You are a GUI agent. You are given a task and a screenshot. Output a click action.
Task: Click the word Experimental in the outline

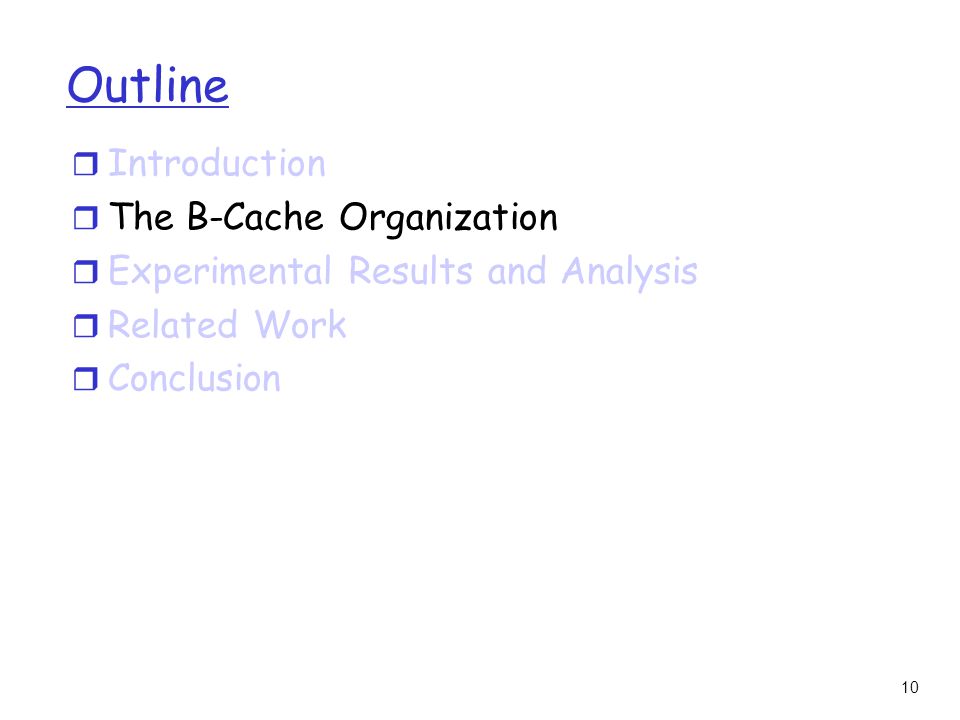tap(220, 272)
